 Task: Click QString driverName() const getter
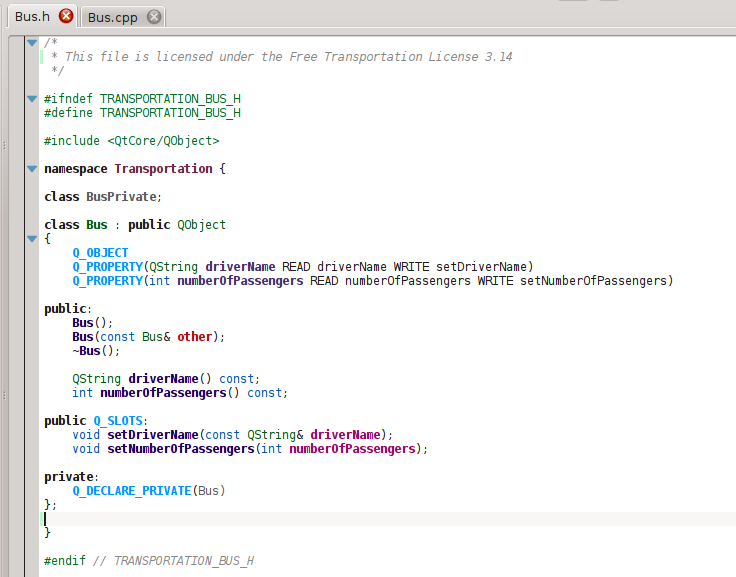[166, 379]
